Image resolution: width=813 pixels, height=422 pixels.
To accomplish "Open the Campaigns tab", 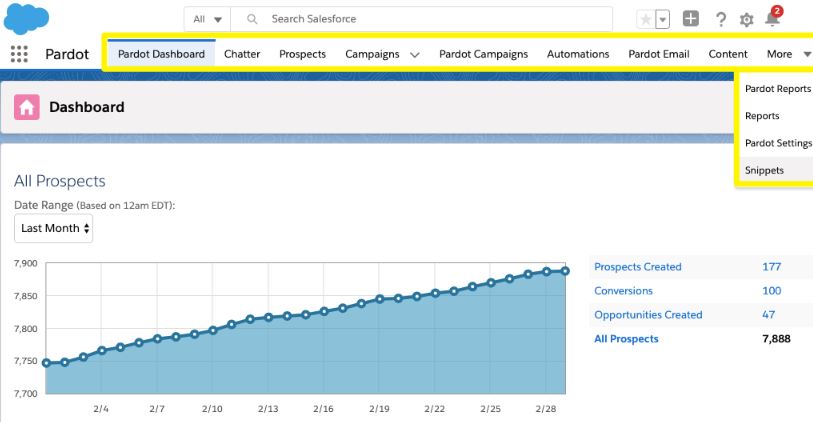I will coord(372,54).
